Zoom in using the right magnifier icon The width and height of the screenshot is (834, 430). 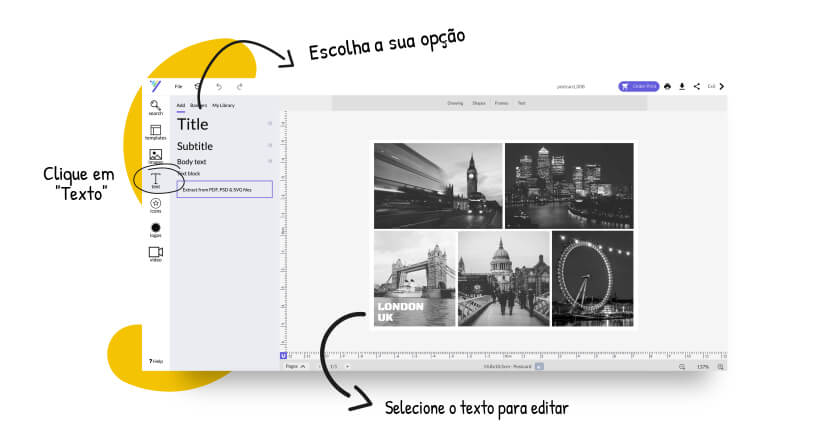click(721, 367)
